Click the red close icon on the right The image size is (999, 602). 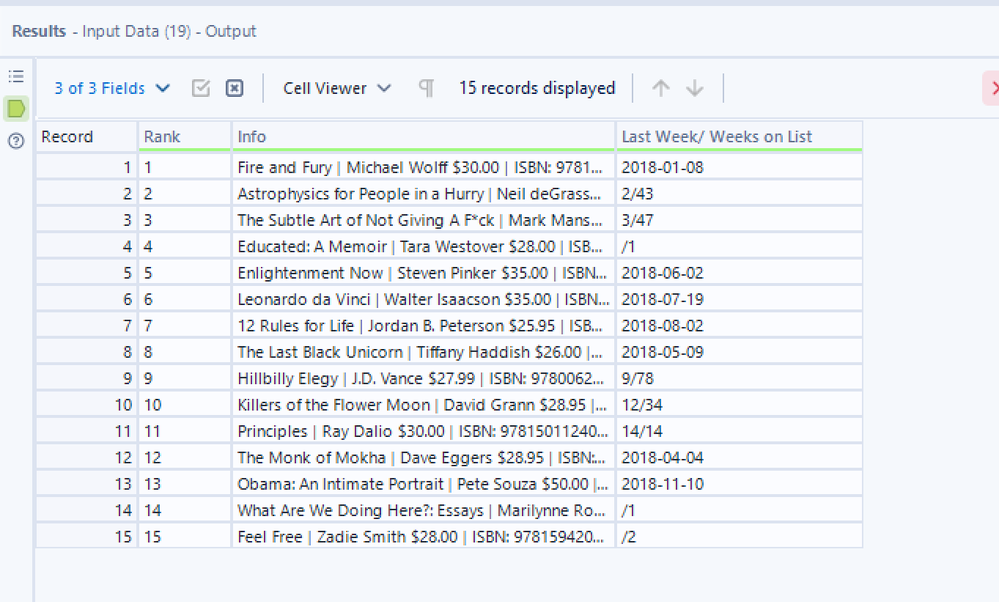pyautogui.click(x=993, y=88)
